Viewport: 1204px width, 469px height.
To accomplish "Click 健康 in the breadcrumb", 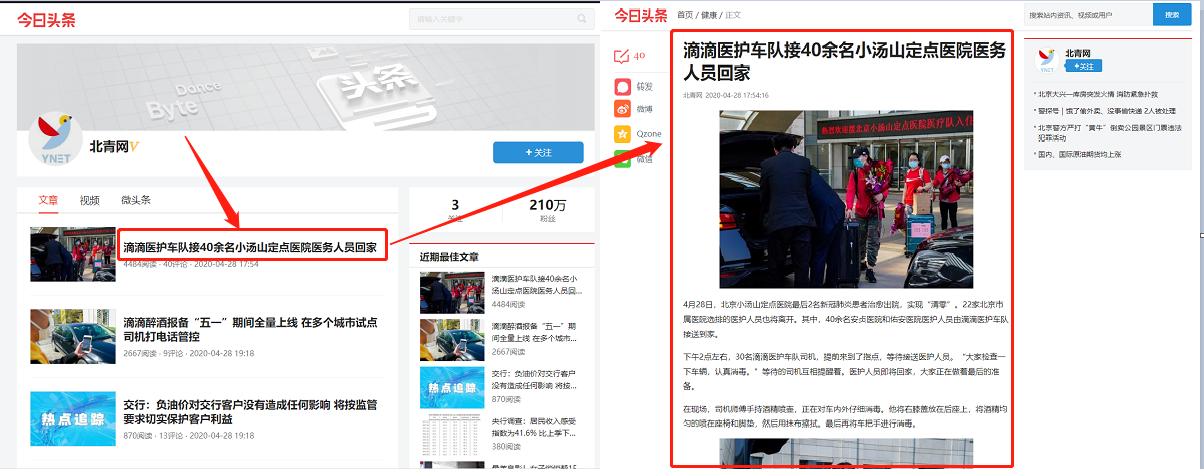I will click(709, 15).
